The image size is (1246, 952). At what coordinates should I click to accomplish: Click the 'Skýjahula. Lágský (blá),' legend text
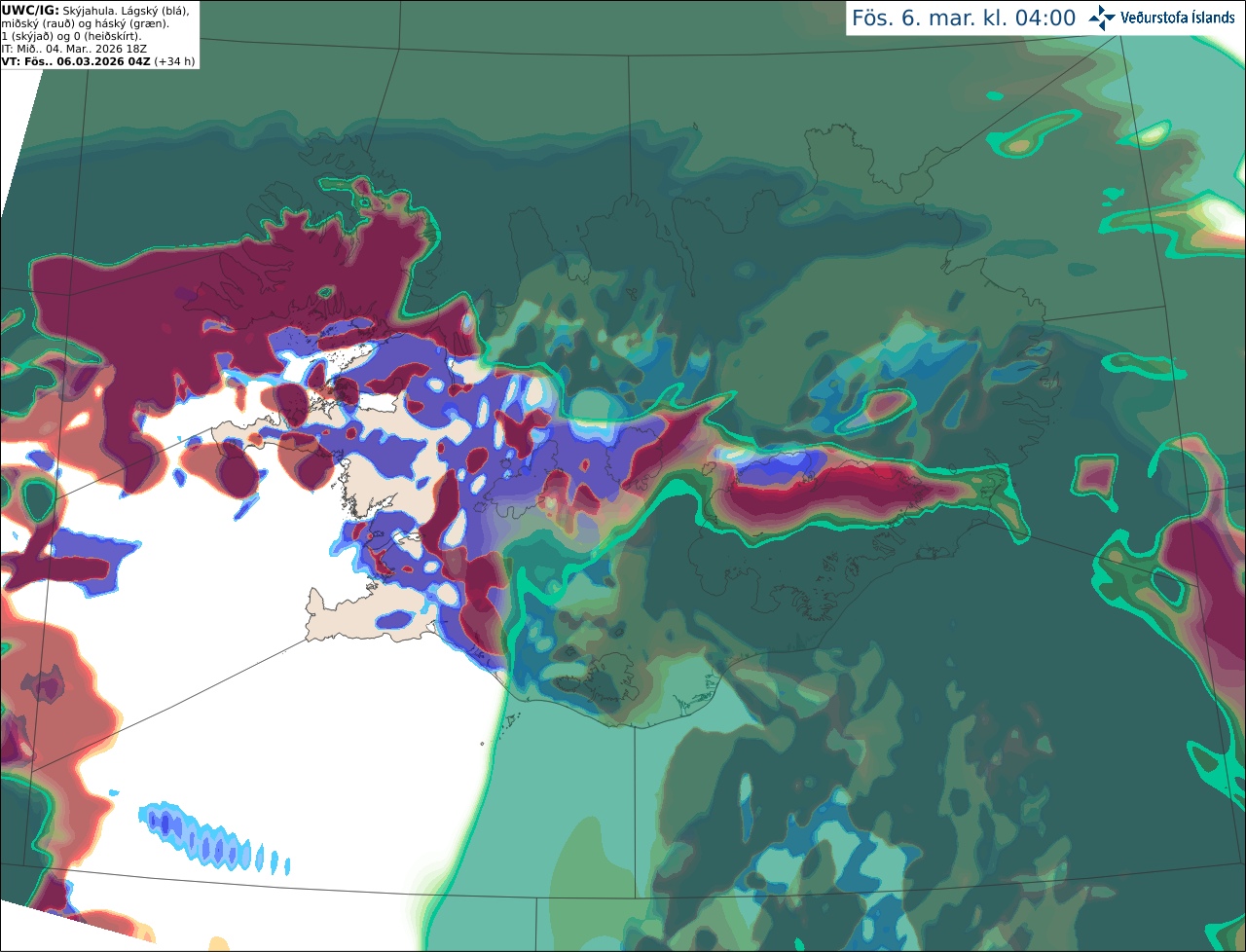127,10
